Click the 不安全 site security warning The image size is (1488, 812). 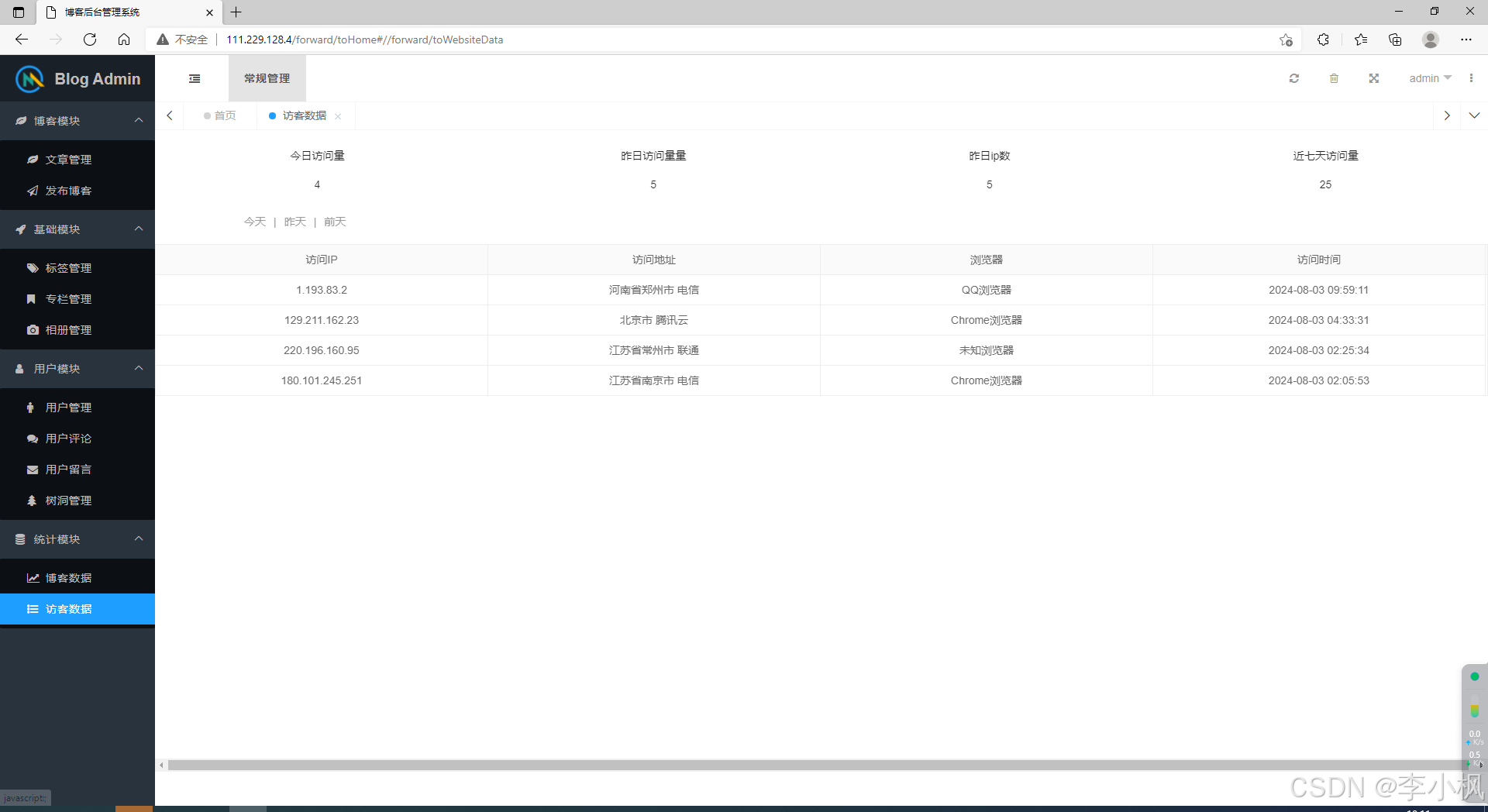coord(183,40)
